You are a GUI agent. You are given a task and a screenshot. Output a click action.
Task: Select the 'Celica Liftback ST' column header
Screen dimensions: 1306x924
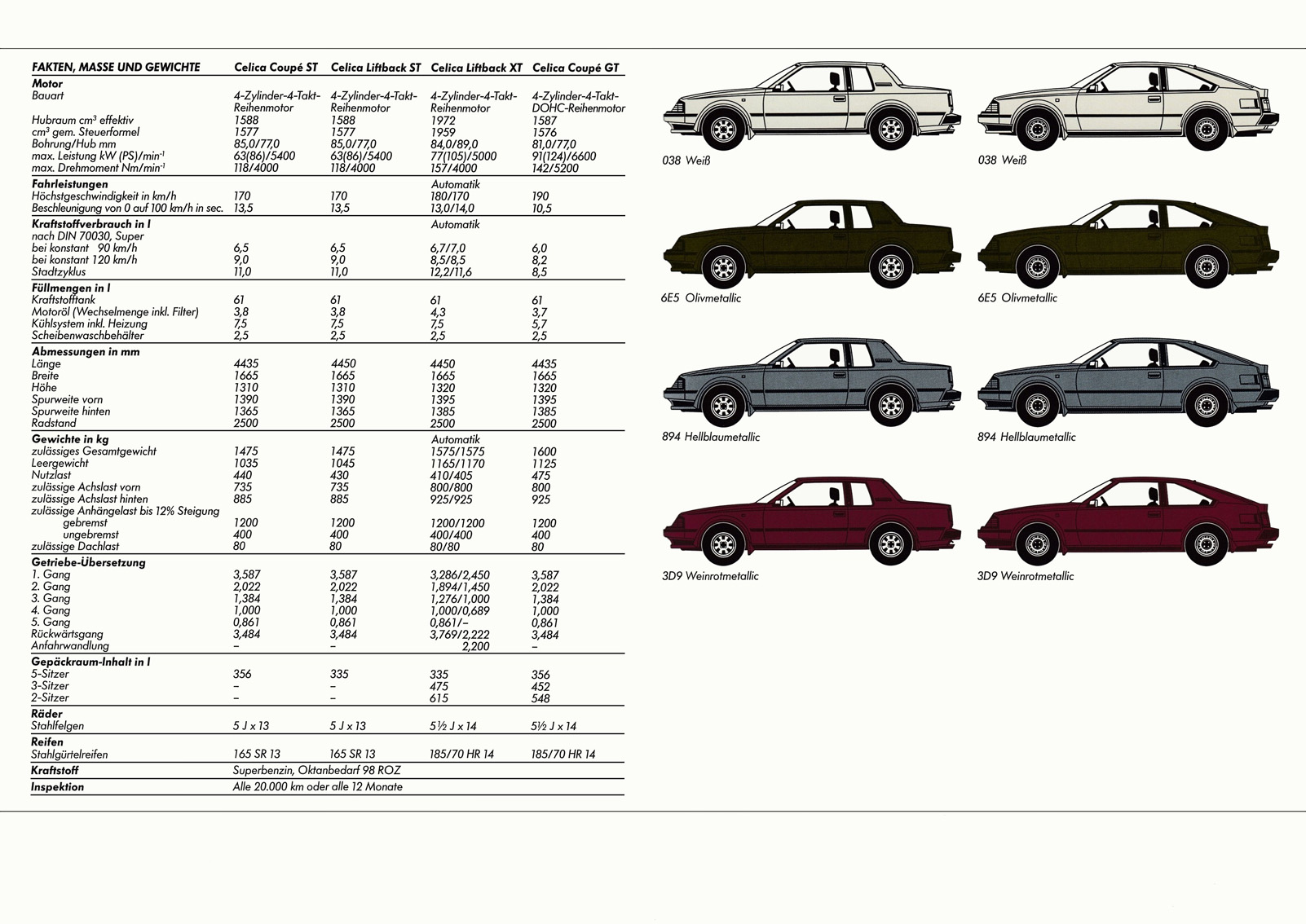(x=376, y=68)
